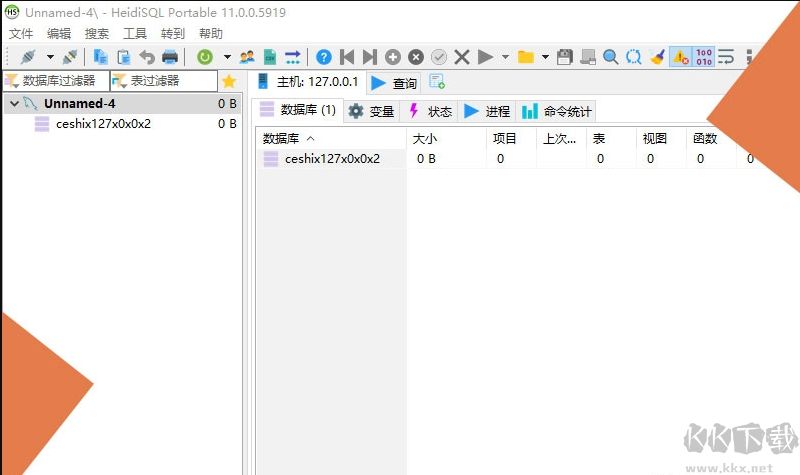Image resolution: width=800 pixels, height=475 pixels.
Task: Click the replace text circular arrows icon
Action: click(634, 57)
